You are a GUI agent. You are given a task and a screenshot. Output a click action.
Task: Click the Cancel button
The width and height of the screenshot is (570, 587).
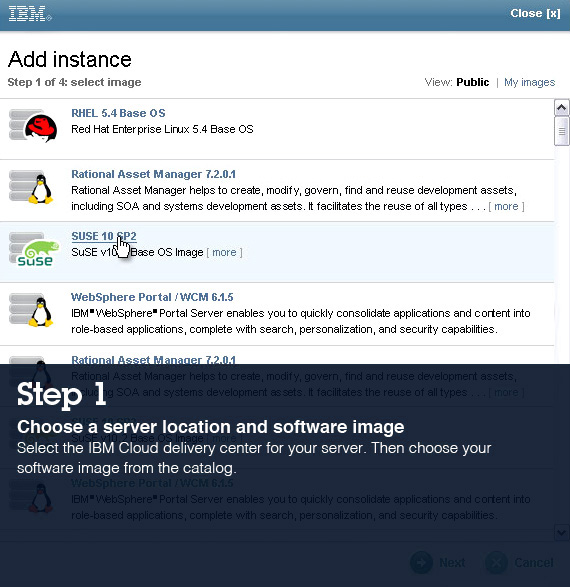(x=519, y=562)
